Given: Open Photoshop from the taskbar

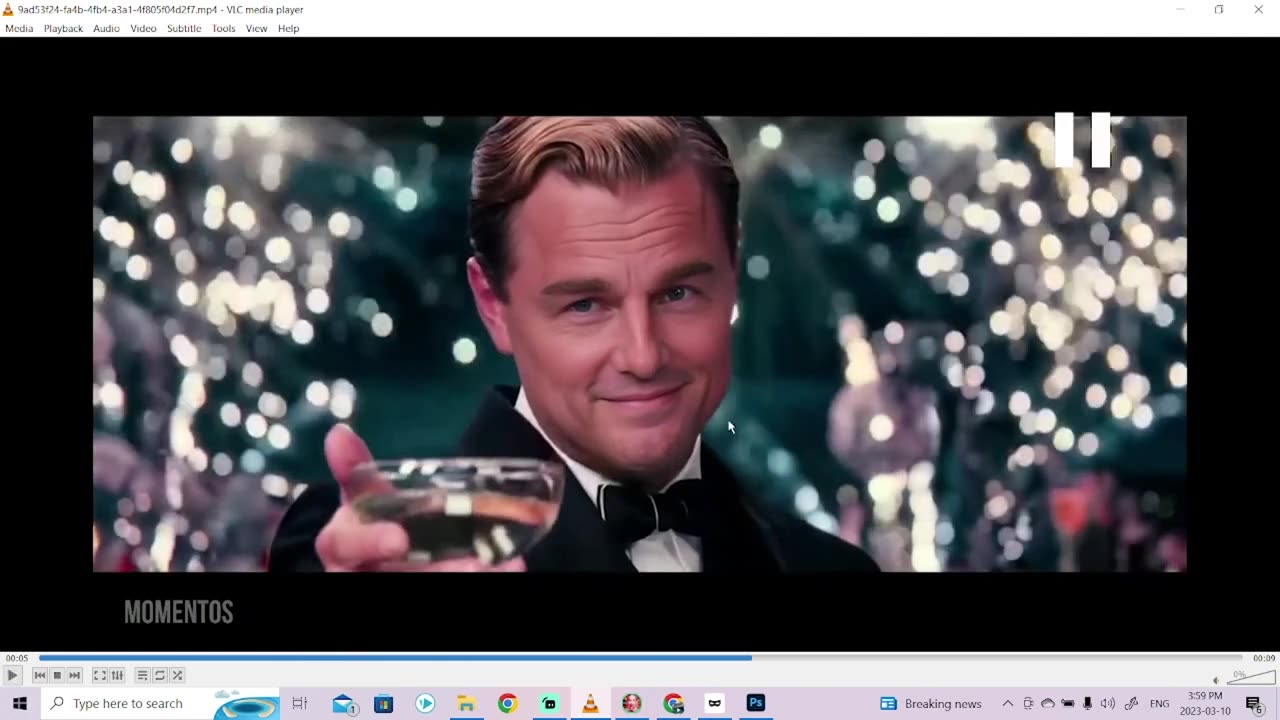Looking at the screenshot, I should click(x=756, y=703).
